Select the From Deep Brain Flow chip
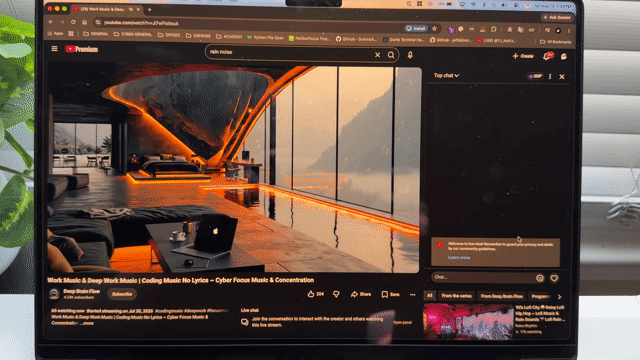This screenshot has width=640, height=360. pyautogui.click(x=501, y=296)
